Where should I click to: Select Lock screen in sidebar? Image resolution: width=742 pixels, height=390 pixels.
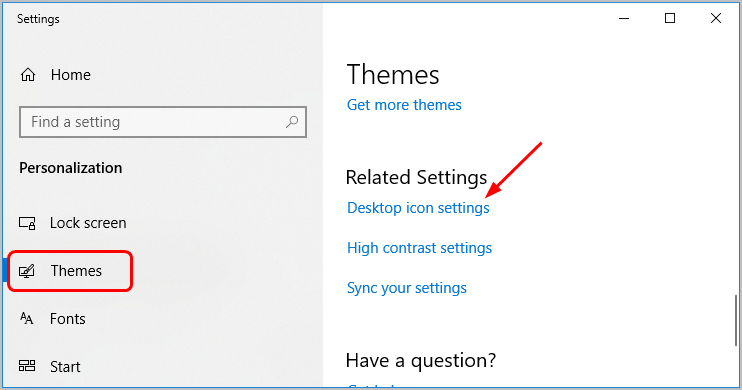pyautogui.click(x=88, y=223)
